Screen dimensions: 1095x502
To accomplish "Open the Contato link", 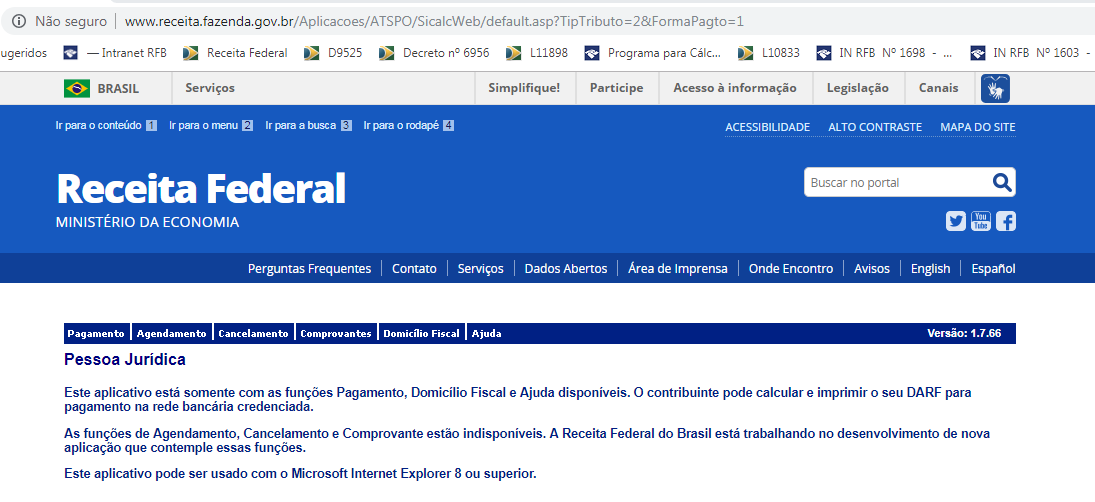I will (x=414, y=269).
